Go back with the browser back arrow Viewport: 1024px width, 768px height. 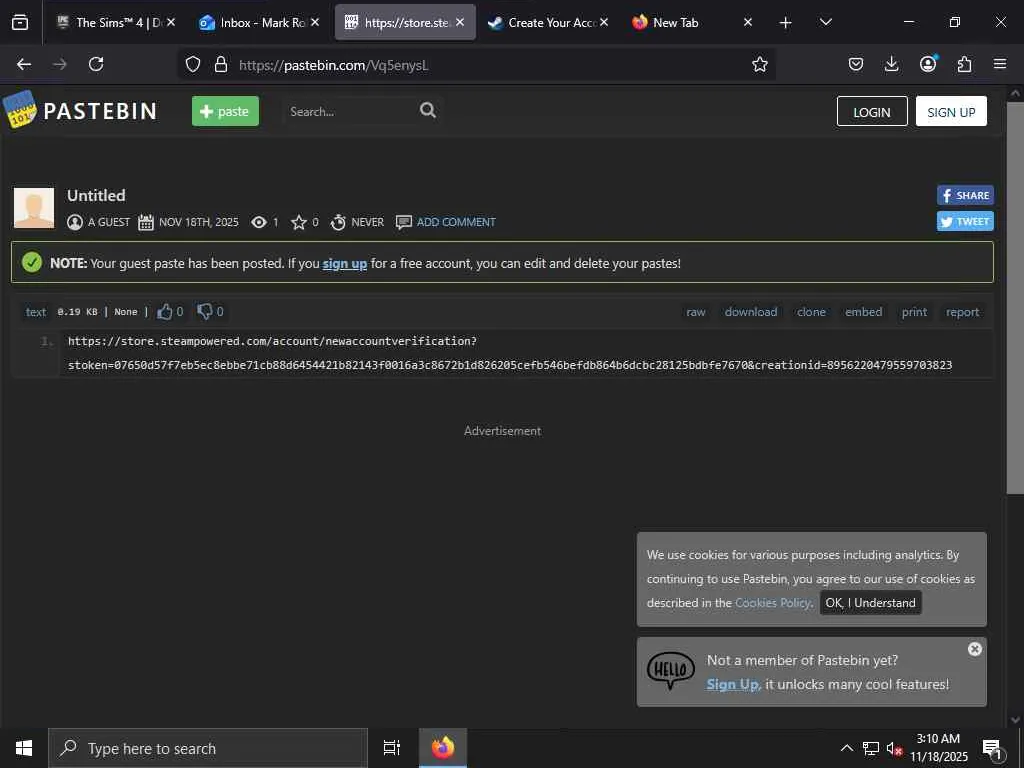(24, 64)
